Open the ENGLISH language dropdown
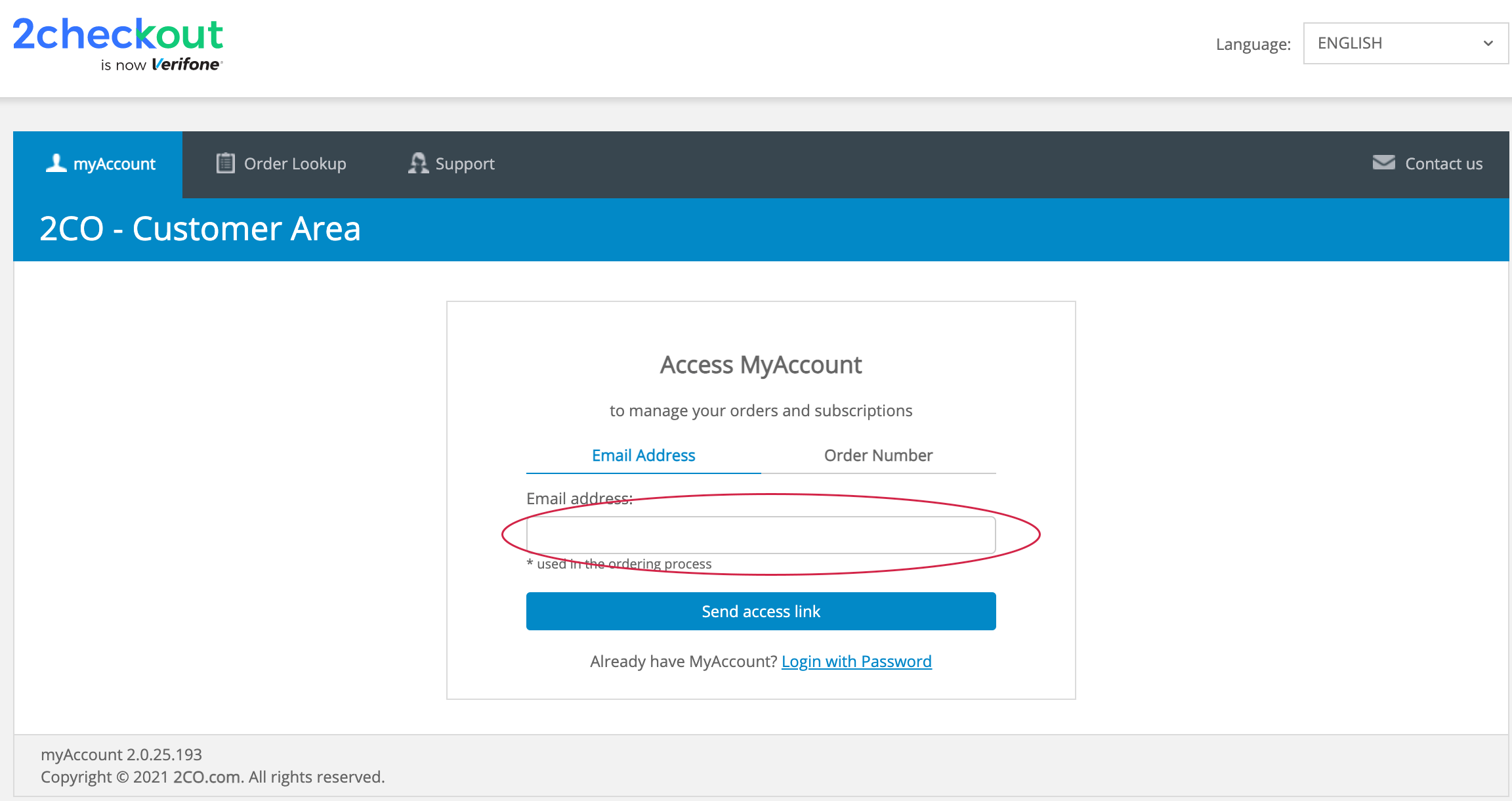The height and width of the screenshot is (801, 1512). [1398, 43]
